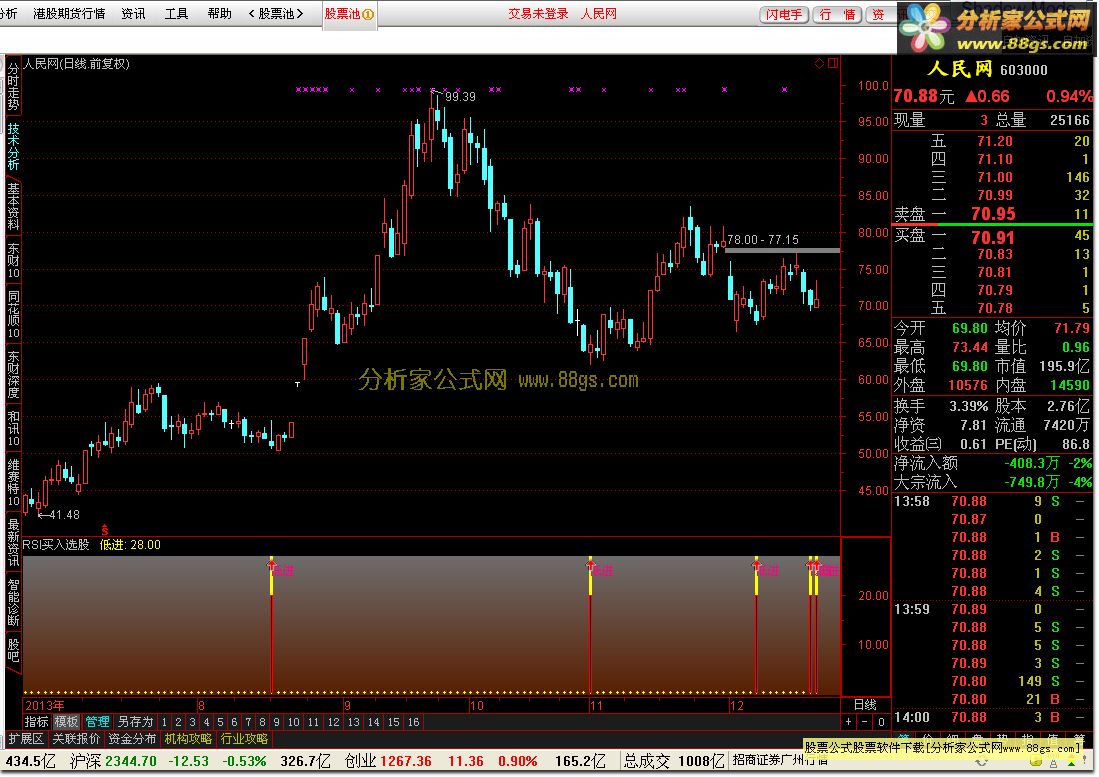
Task: Click the minus zoom button below chart
Action: point(864,722)
